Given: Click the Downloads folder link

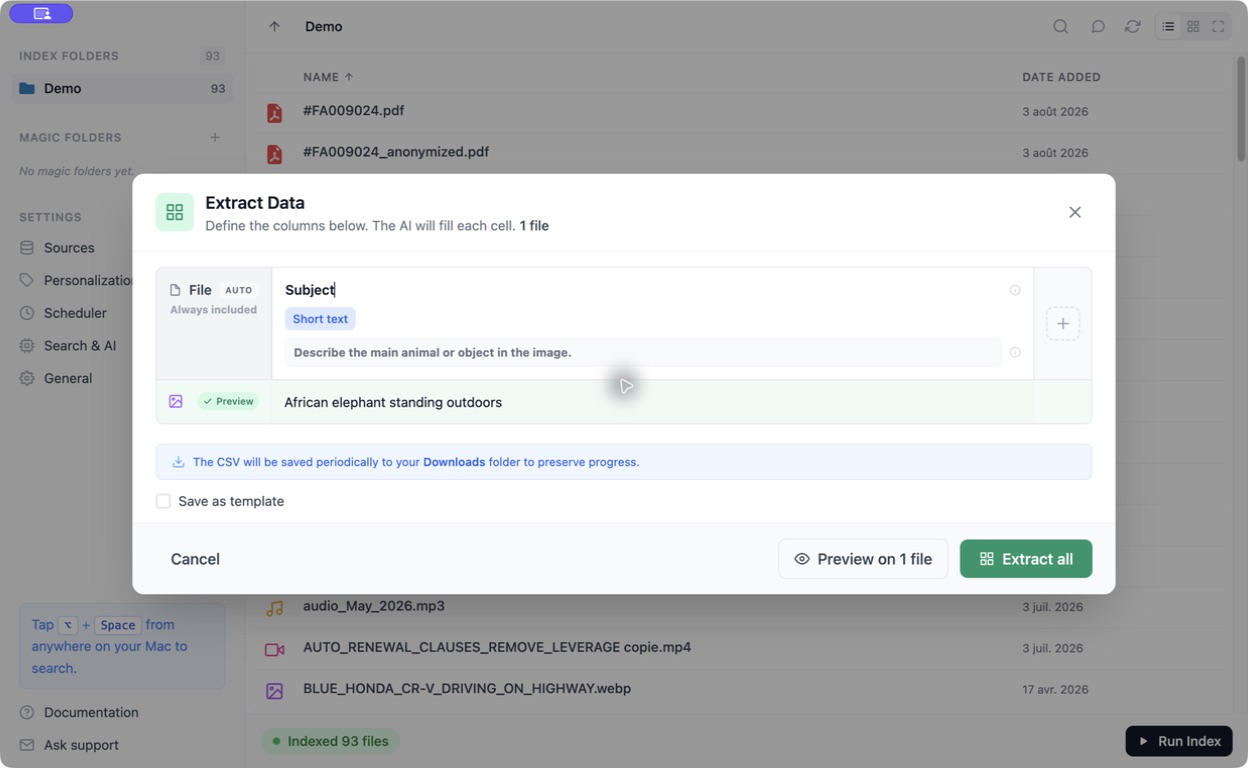Looking at the screenshot, I should [454, 462].
